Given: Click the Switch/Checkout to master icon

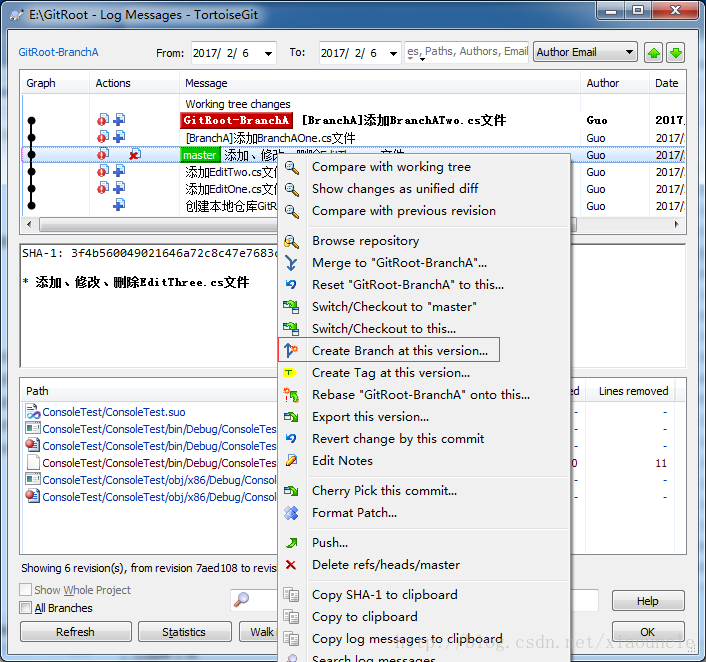Looking at the screenshot, I should (291, 307).
